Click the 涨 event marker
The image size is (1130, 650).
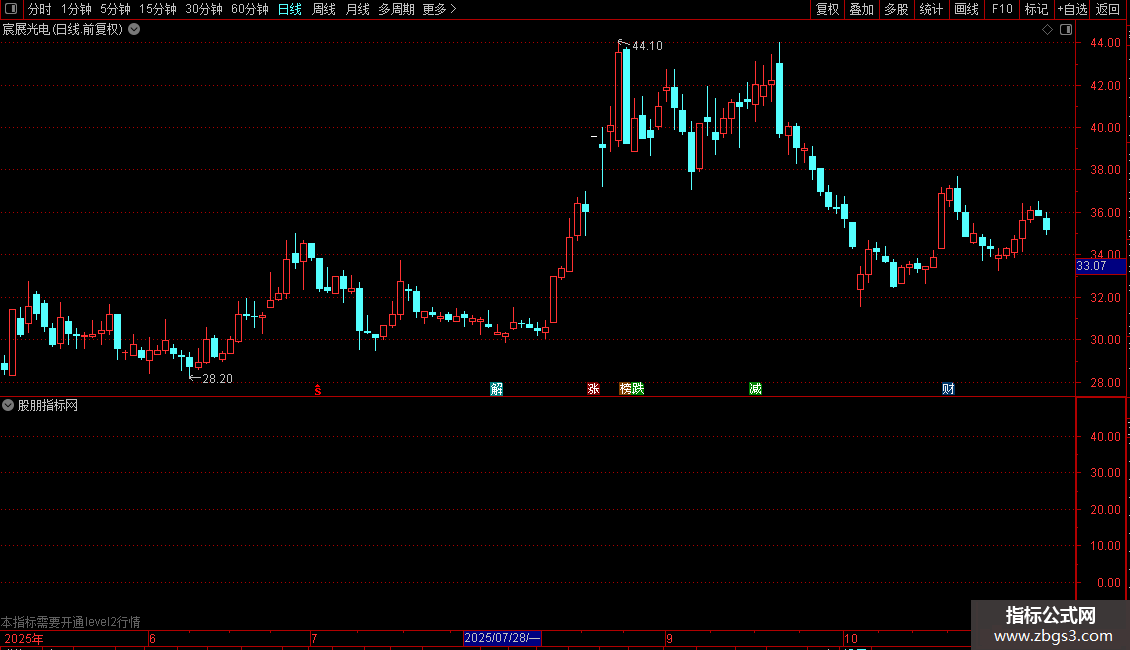[593, 389]
